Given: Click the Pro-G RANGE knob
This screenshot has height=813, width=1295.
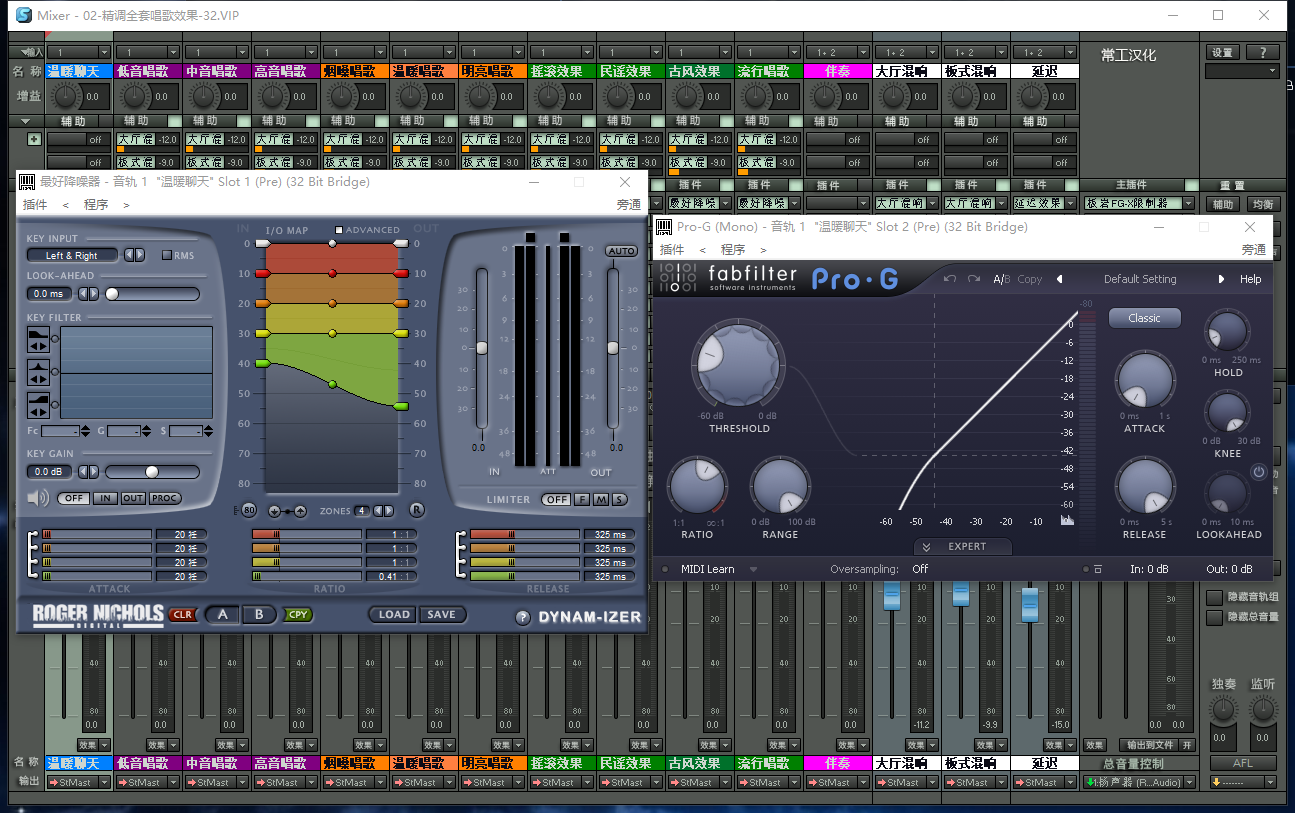Looking at the screenshot, I should [780, 488].
